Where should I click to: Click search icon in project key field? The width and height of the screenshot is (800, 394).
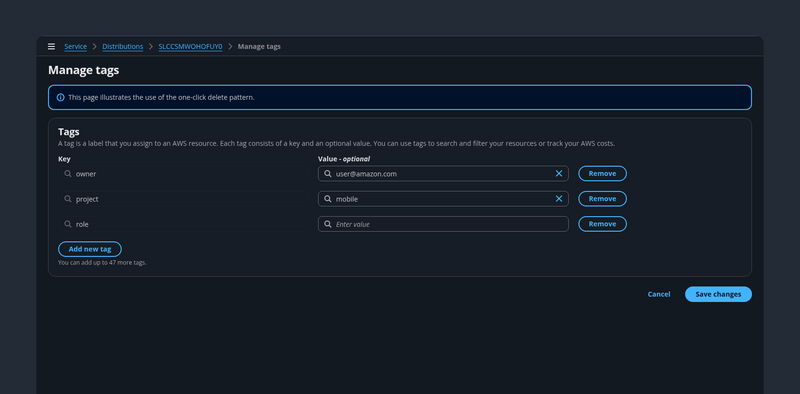tap(68, 199)
